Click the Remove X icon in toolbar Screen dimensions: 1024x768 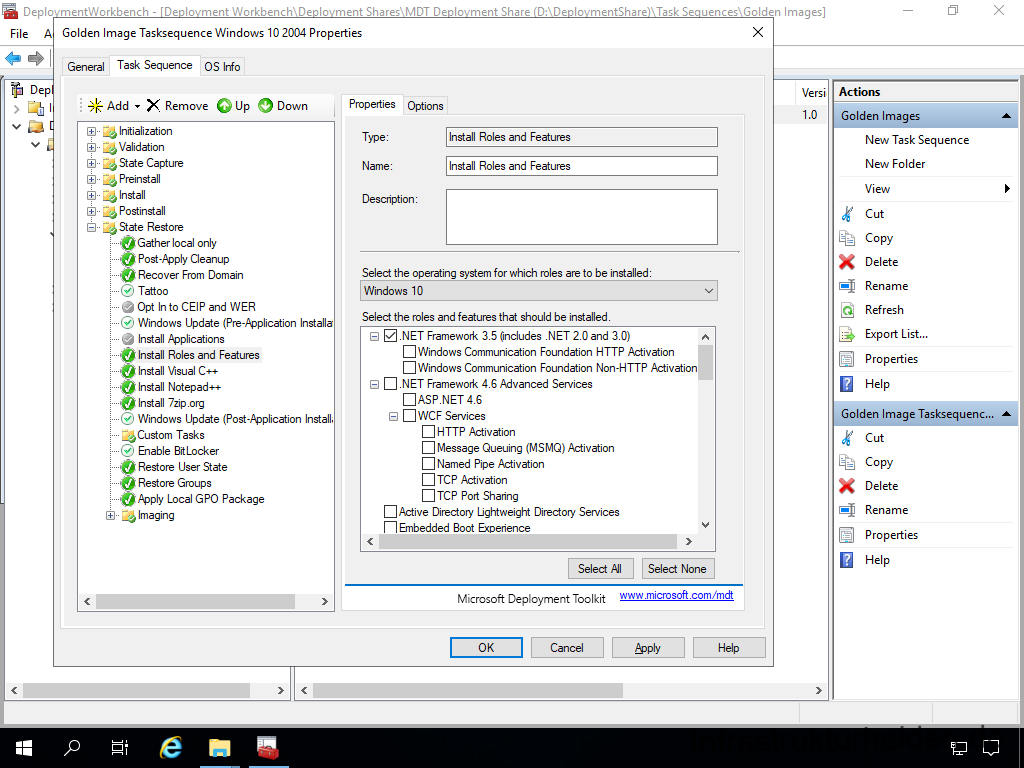coord(153,105)
